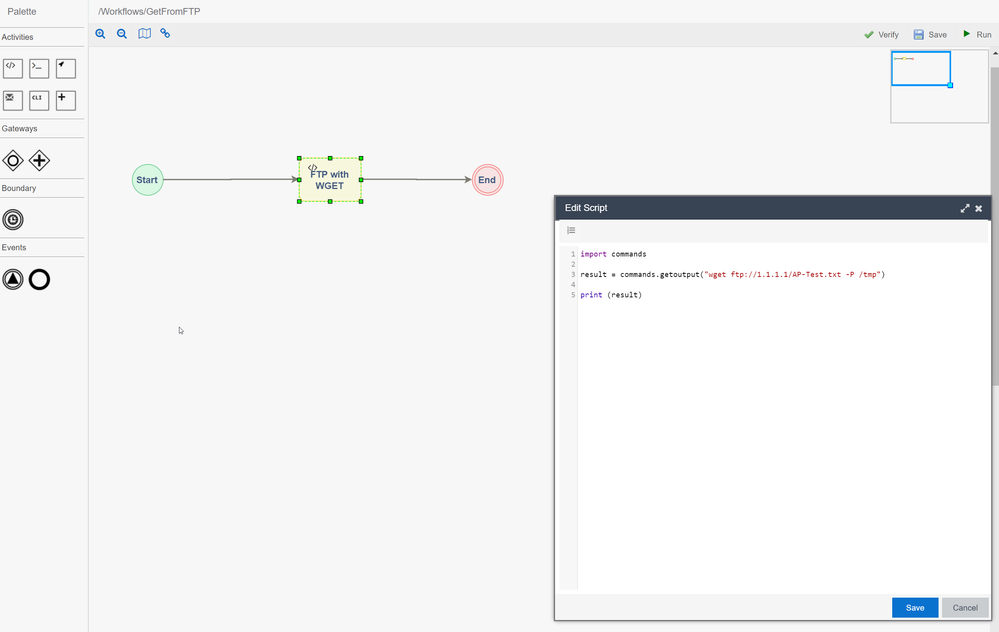Pick the timer boundary event icon

tap(12, 220)
